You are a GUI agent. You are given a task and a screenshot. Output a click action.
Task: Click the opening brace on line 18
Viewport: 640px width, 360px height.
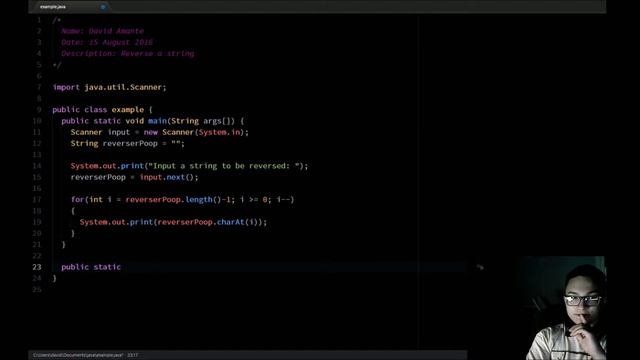point(73,211)
